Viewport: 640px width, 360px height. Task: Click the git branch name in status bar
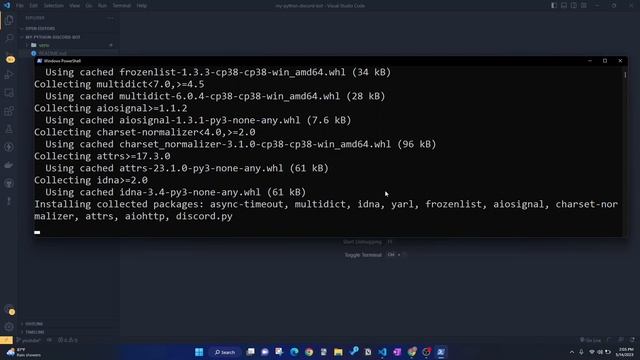tap(29, 340)
